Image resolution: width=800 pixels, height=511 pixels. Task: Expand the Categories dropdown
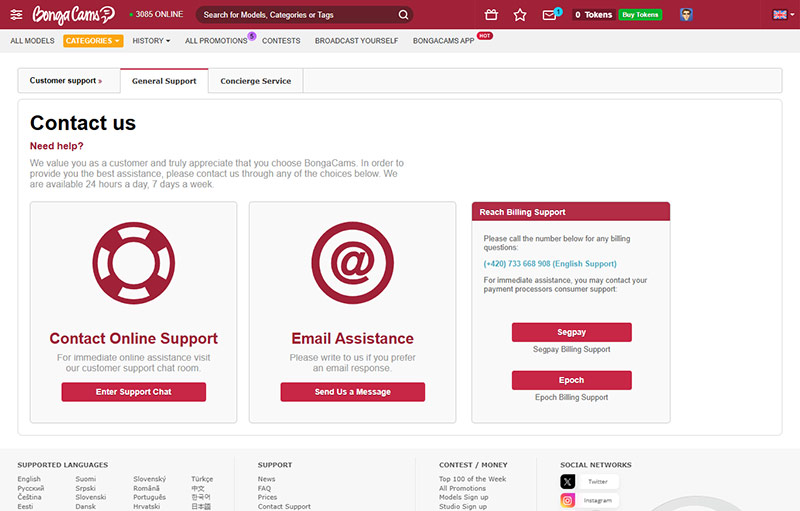point(93,41)
